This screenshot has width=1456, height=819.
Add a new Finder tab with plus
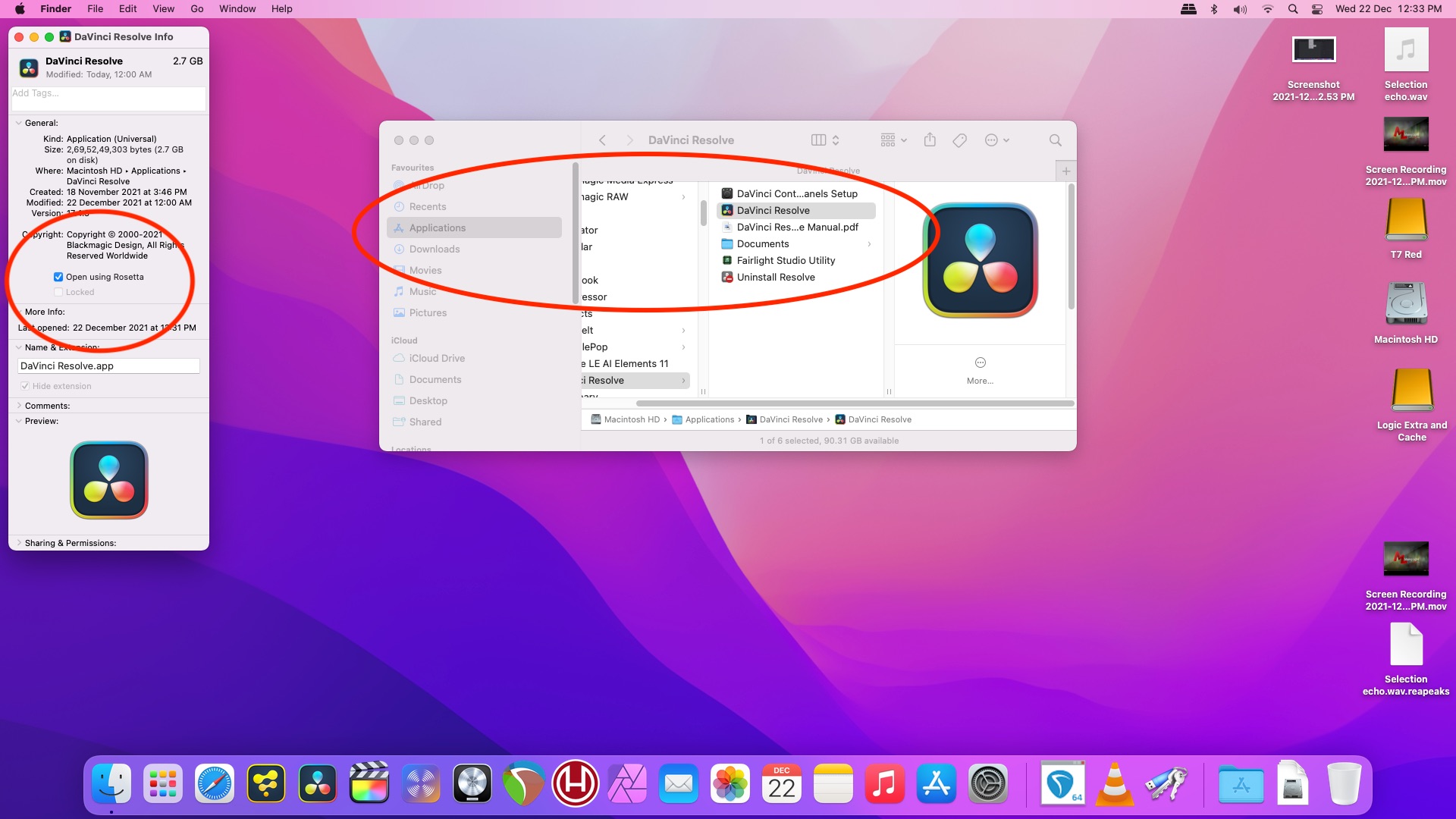(x=1065, y=171)
